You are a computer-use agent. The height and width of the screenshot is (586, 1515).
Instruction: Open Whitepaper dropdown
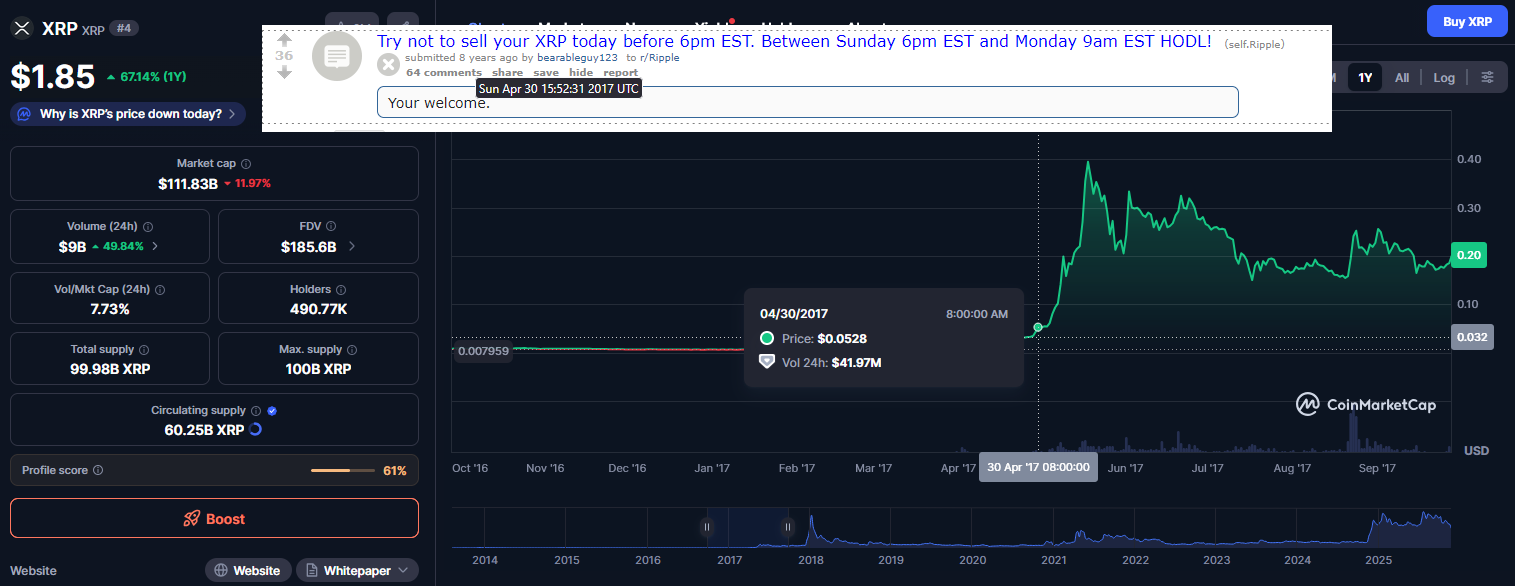357,570
